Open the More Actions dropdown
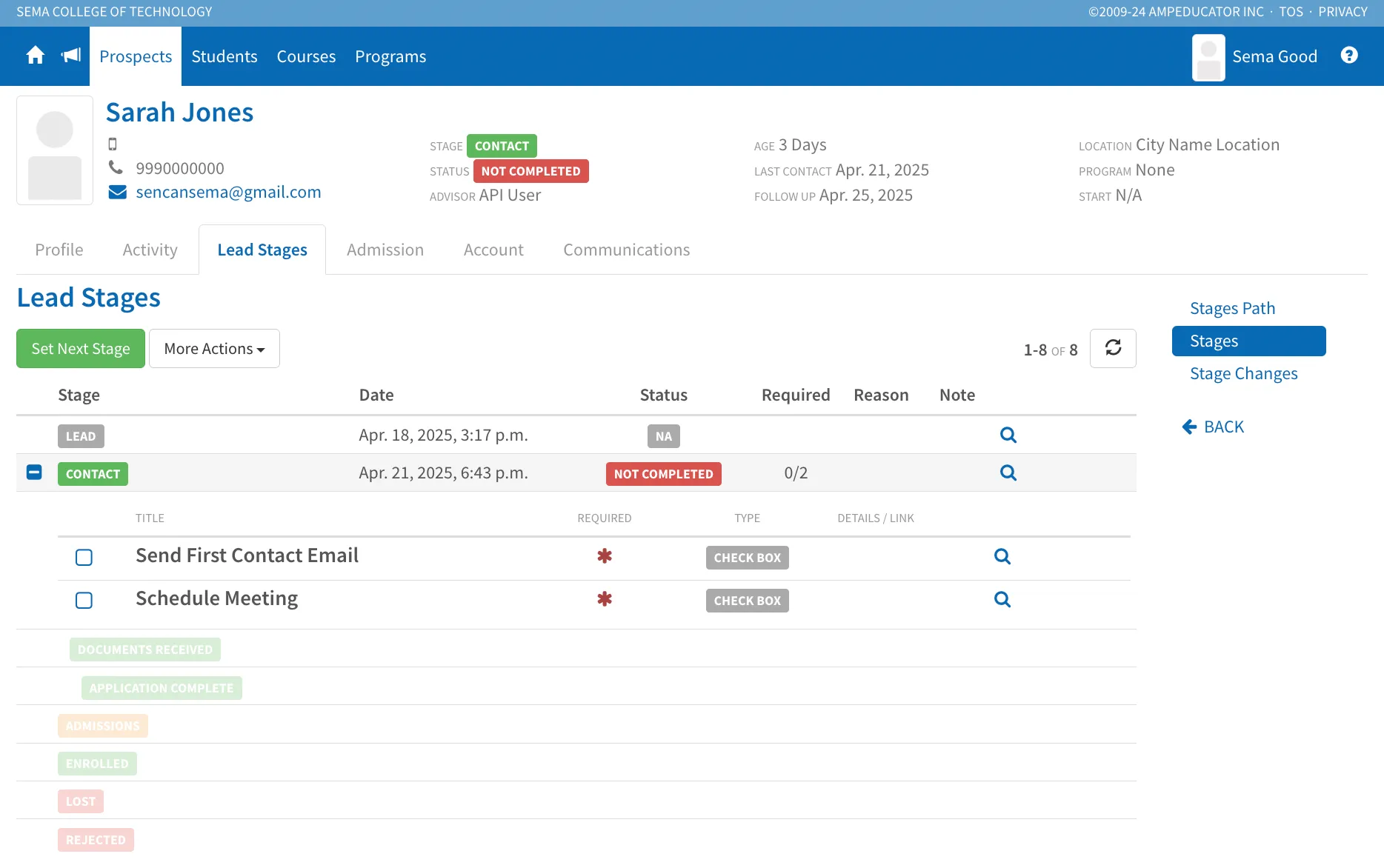 [x=214, y=348]
